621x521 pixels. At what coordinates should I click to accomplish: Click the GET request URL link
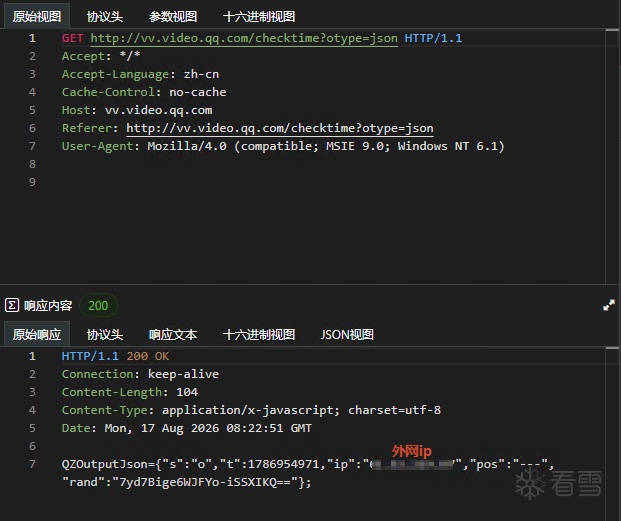click(244, 38)
